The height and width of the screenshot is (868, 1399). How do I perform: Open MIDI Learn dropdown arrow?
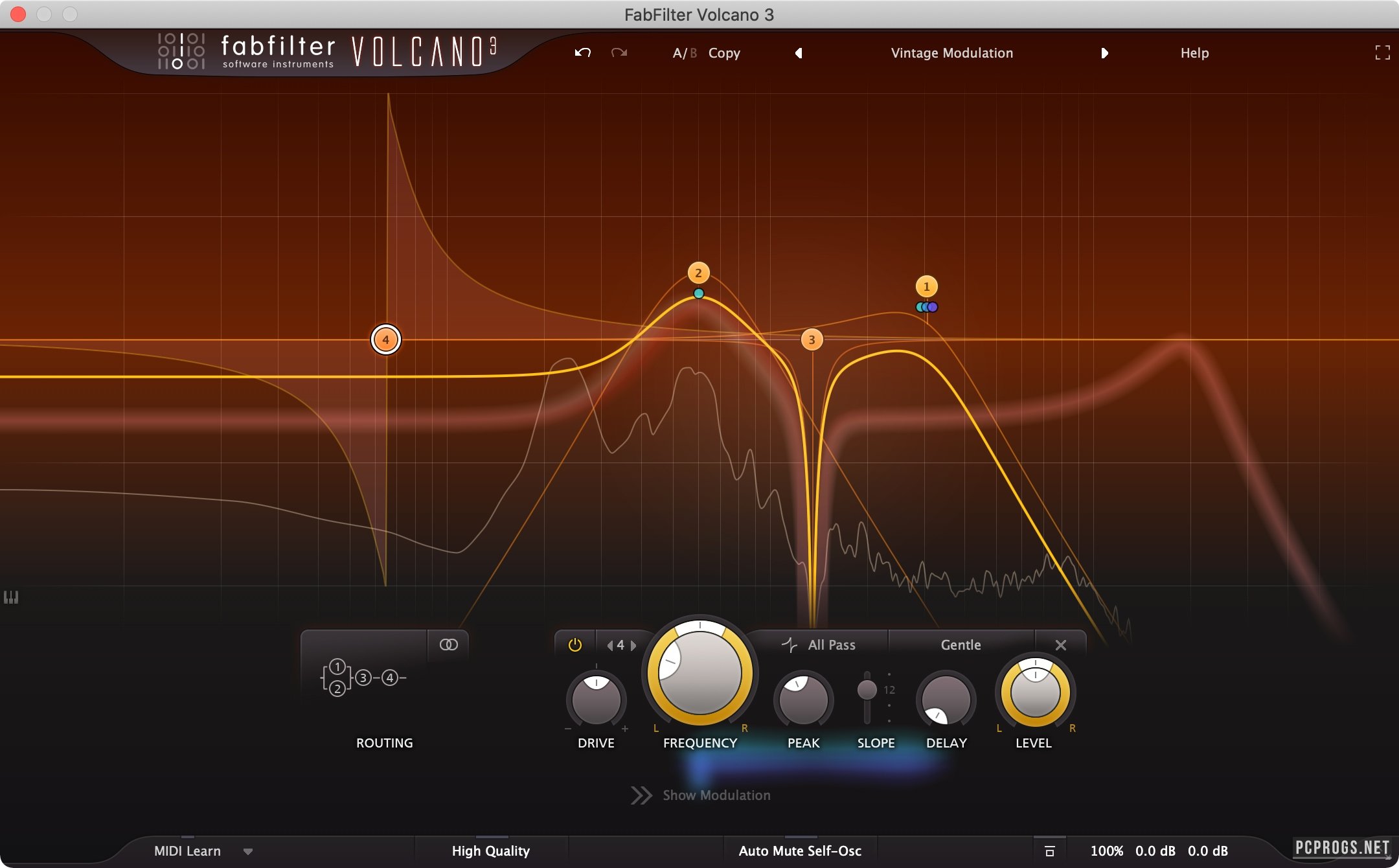click(248, 852)
